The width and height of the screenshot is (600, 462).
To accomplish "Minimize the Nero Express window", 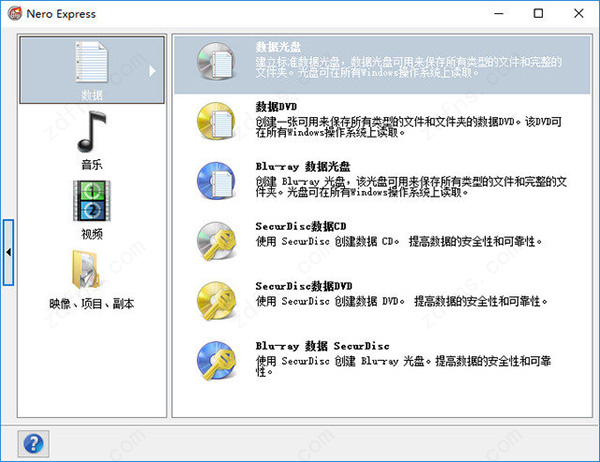I will tap(499, 13).
